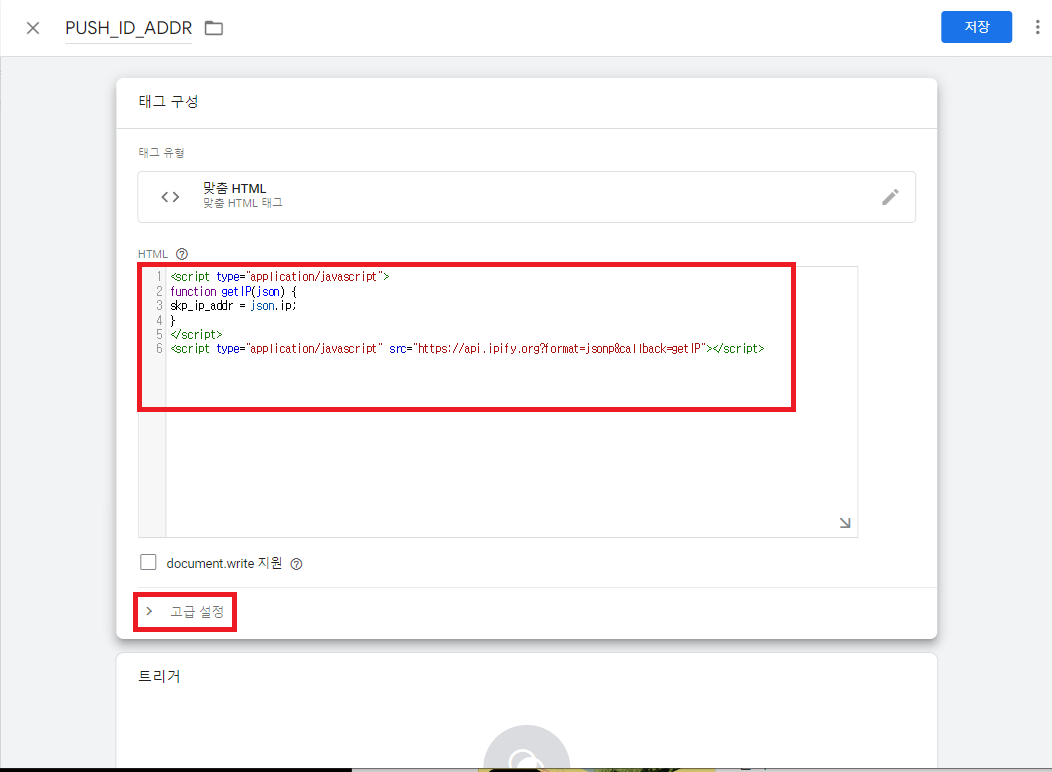Open the three-dot more options menu
Image resolution: width=1052 pixels, height=772 pixels.
pyautogui.click(x=1037, y=27)
